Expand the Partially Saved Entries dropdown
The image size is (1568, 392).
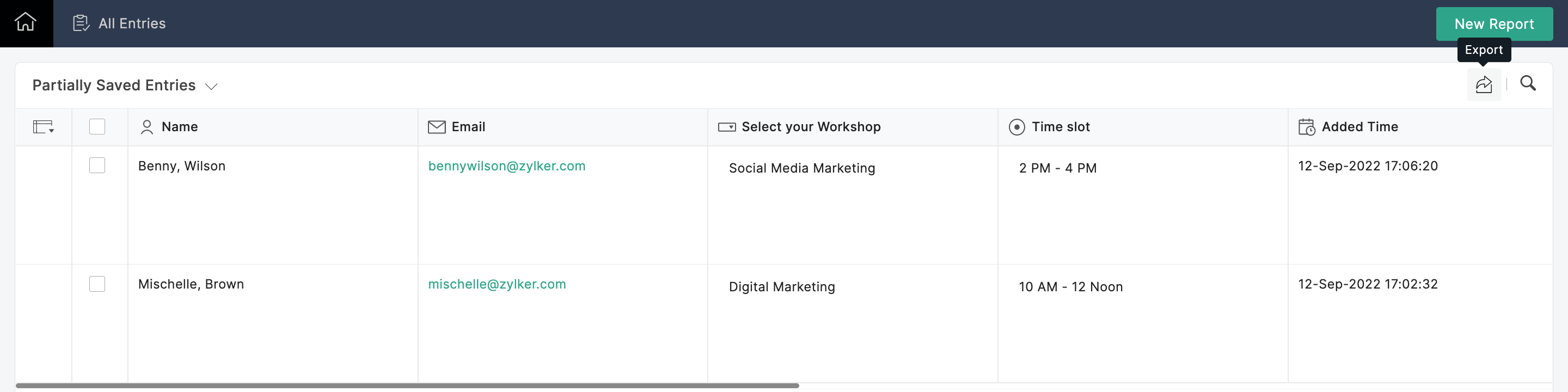coord(211,86)
